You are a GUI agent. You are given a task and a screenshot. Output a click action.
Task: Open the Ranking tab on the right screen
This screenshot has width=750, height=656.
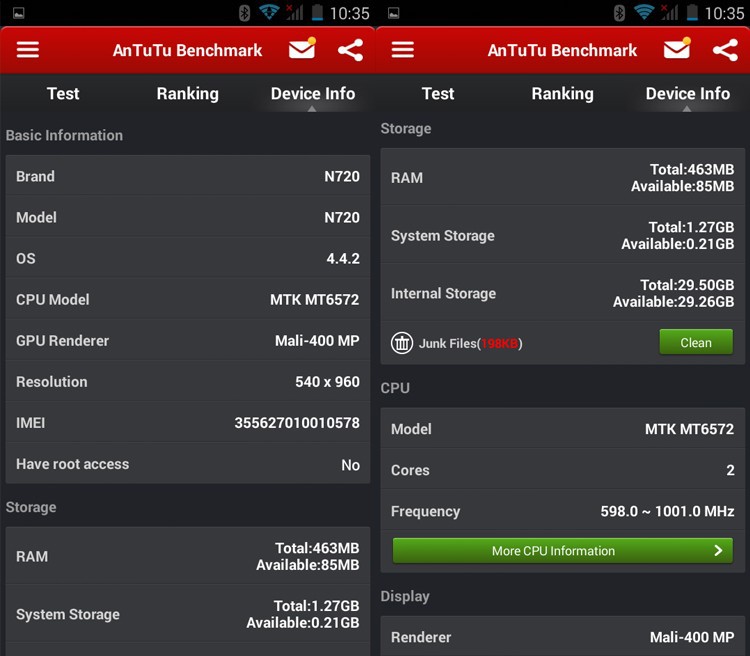click(x=562, y=94)
